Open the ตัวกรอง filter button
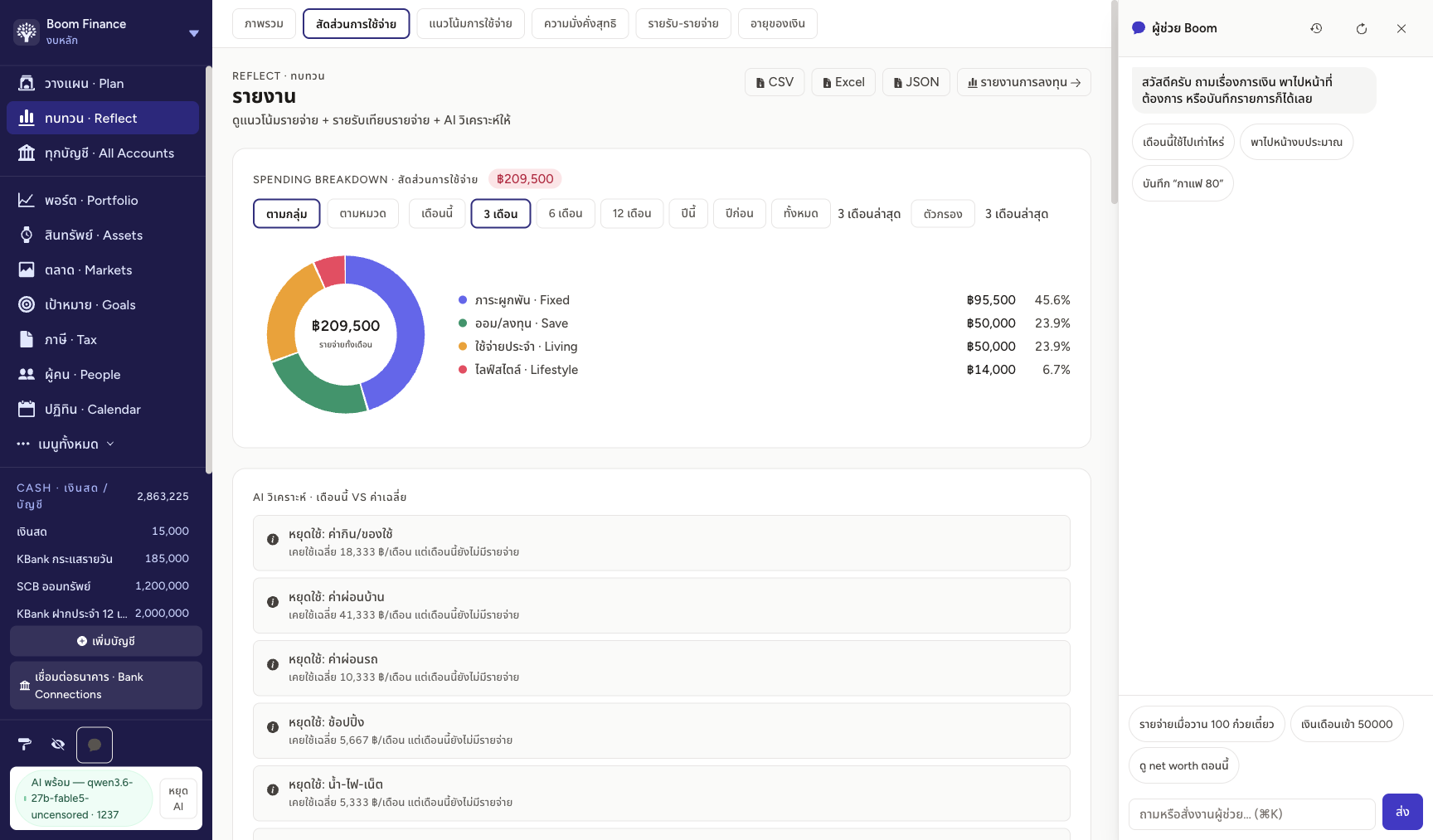Image resolution: width=1433 pixels, height=840 pixels. point(943,213)
